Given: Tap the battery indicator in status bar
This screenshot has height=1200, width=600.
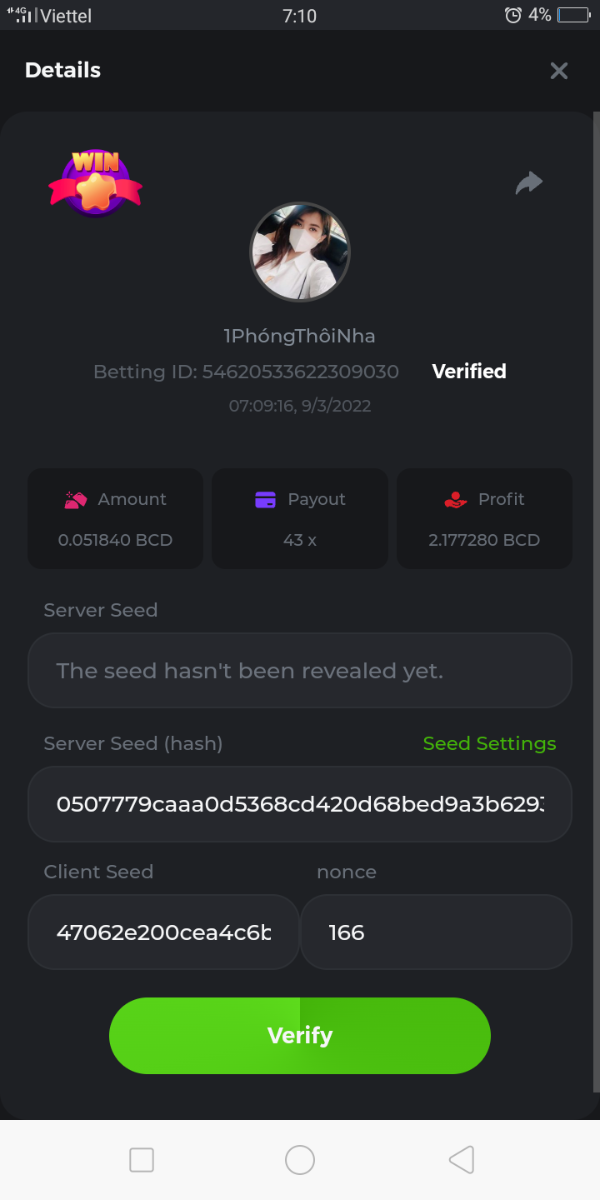Looking at the screenshot, I should coord(574,15).
